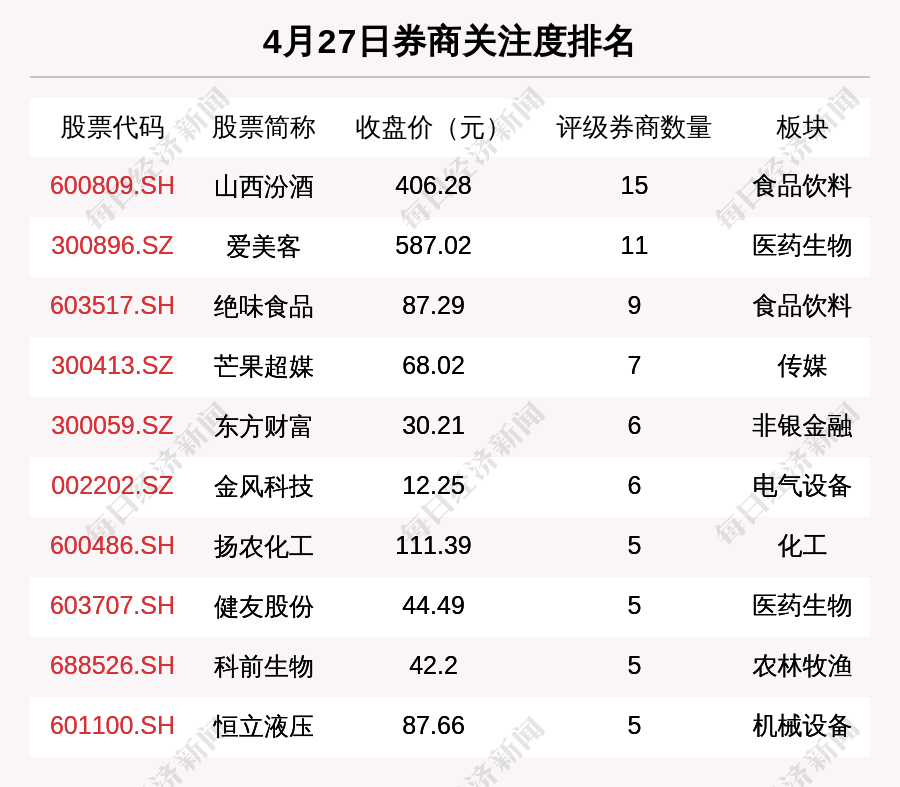Click sector 农林牧渔
This screenshot has width=900, height=787.
point(802,666)
